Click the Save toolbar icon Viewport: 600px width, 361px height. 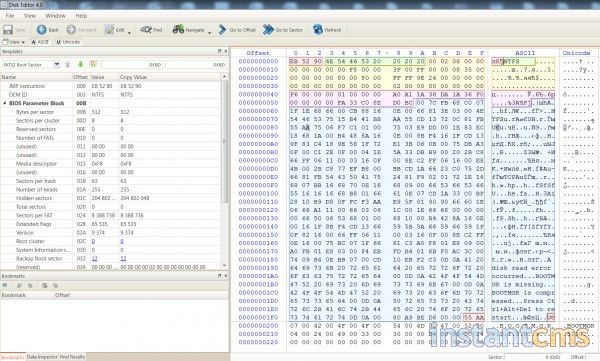click(x=8, y=29)
